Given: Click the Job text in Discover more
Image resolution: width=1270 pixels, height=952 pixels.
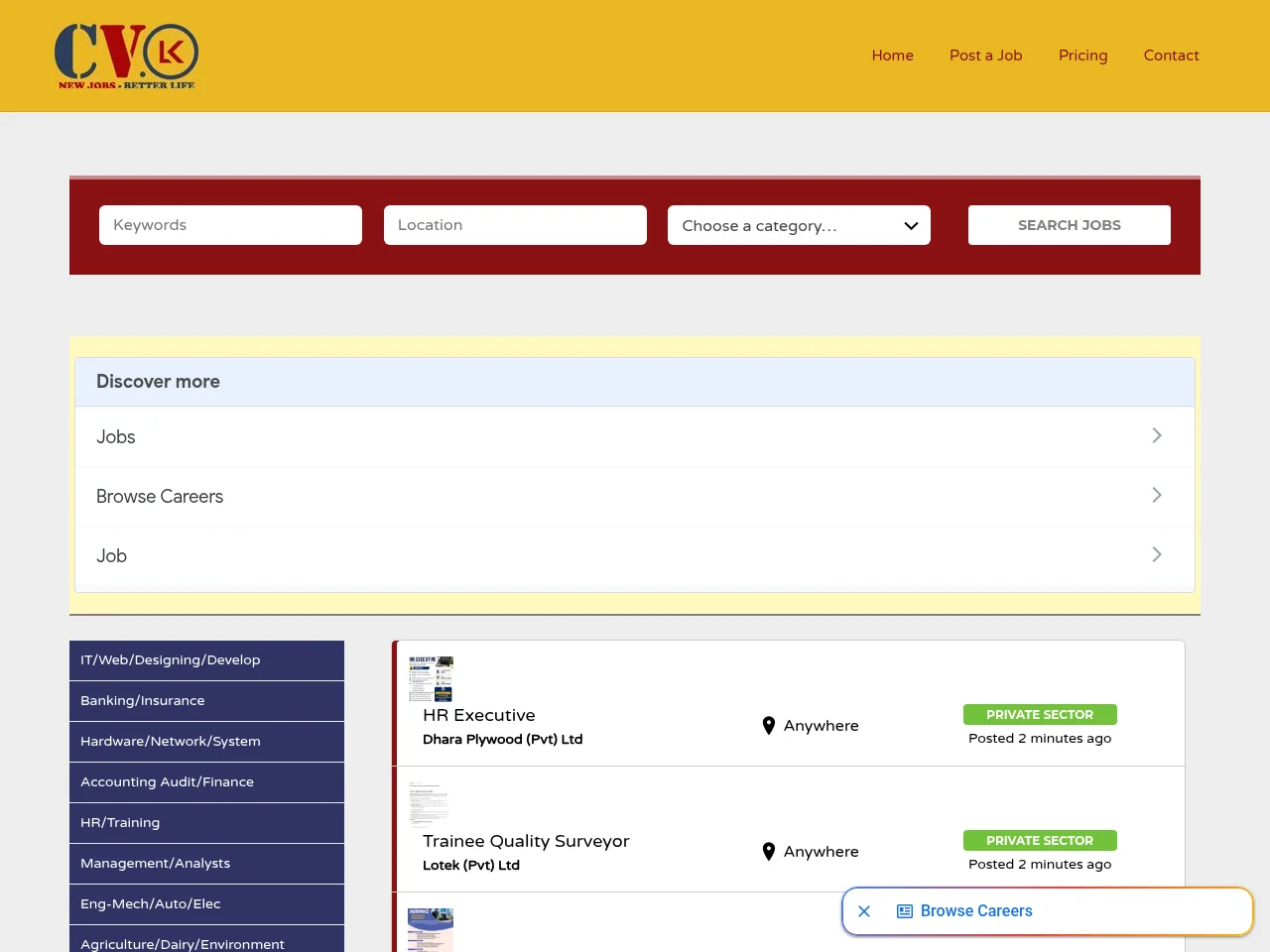Looking at the screenshot, I should click(x=112, y=556).
